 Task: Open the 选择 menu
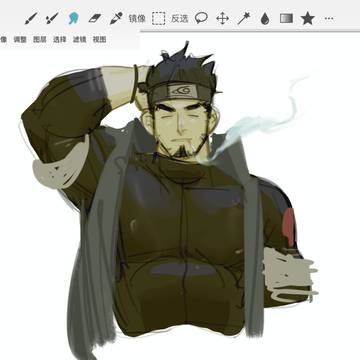[x=59, y=39]
